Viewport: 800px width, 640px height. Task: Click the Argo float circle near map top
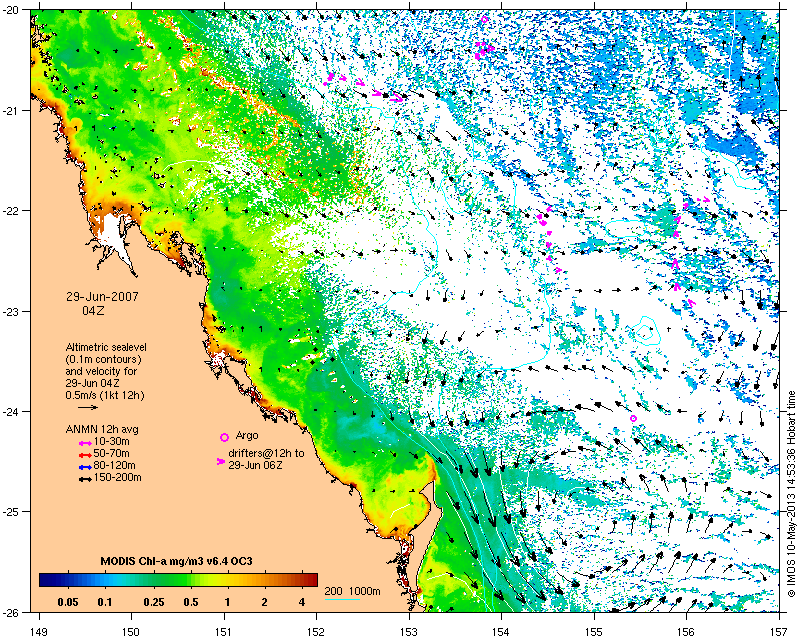point(484,20)
